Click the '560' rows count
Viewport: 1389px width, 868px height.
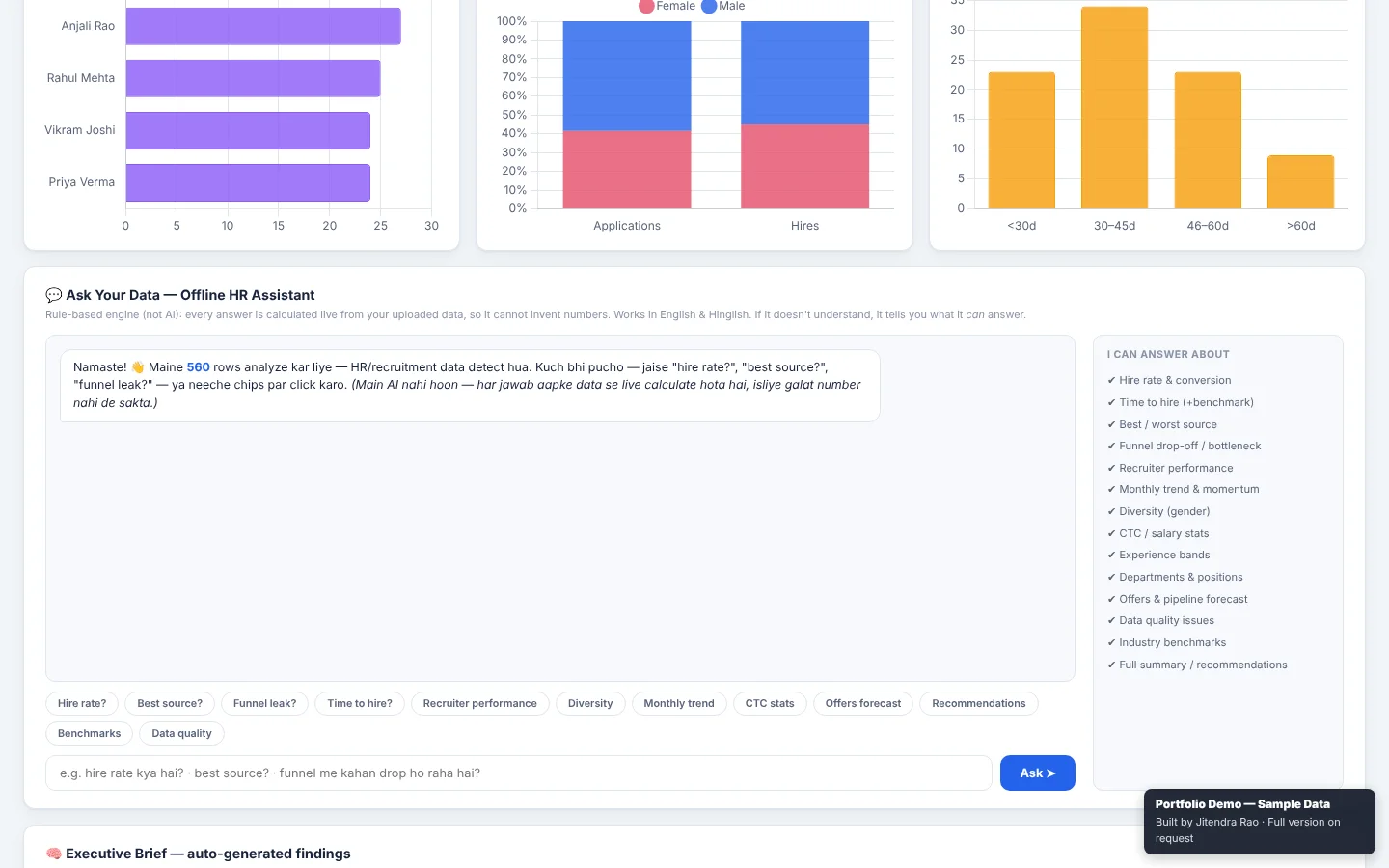(x=199, y=367)
